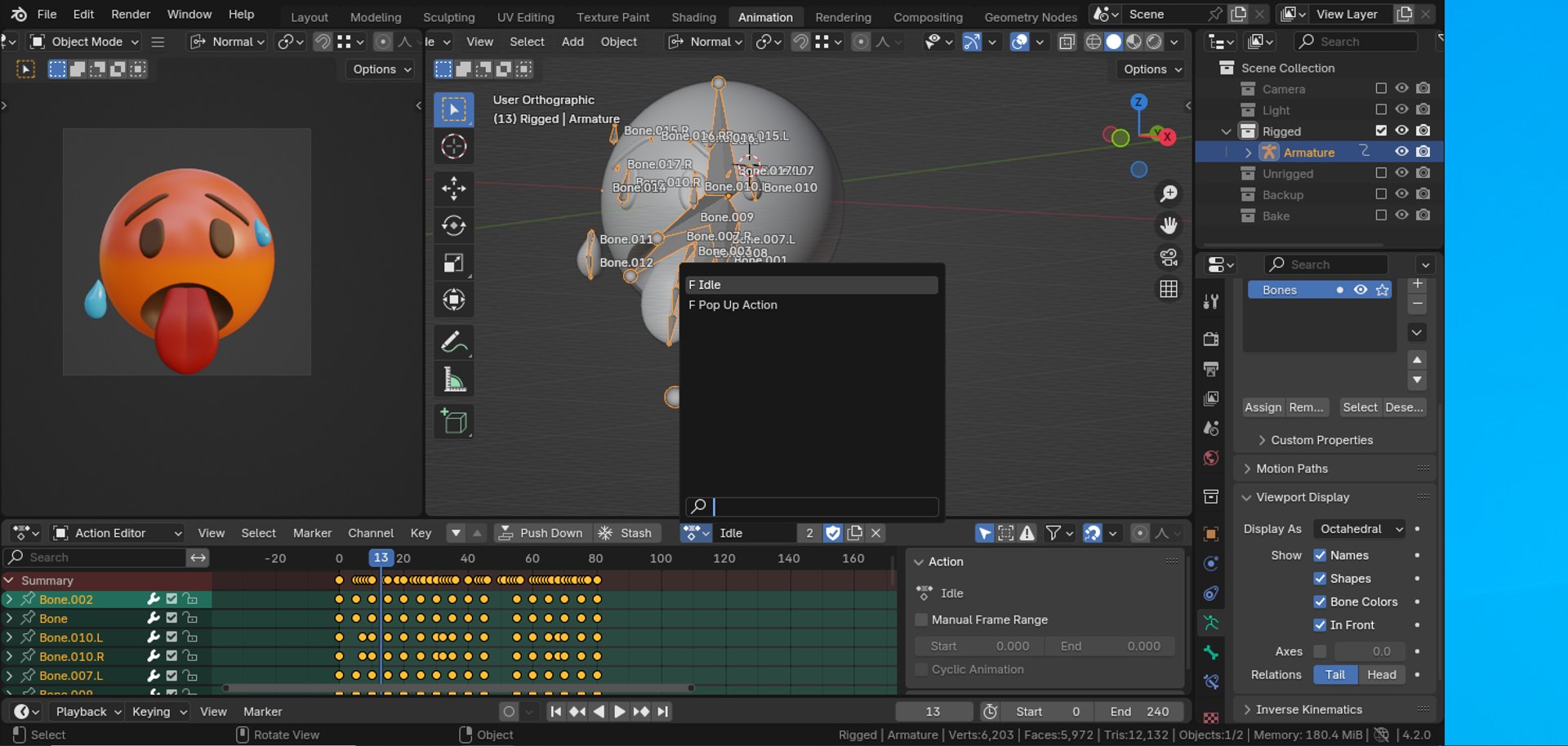The height and width of the screenshot is (746, 1568).
Task: Click the zoom magnifier viewport icon
Action: pos(1169,193)
